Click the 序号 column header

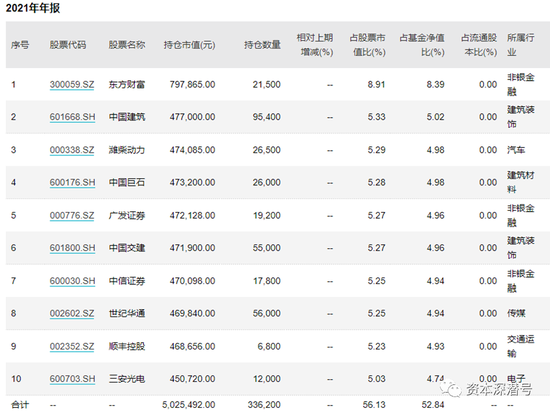pos(20,45)
